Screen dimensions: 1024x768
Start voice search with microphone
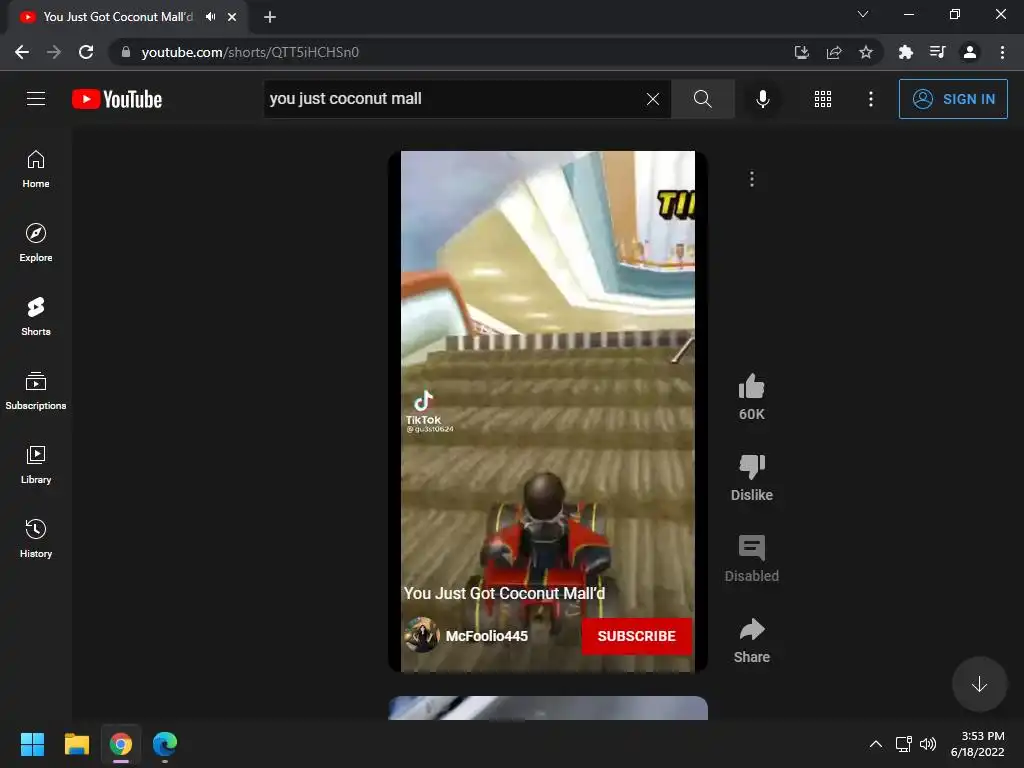[x=762, y=99]
